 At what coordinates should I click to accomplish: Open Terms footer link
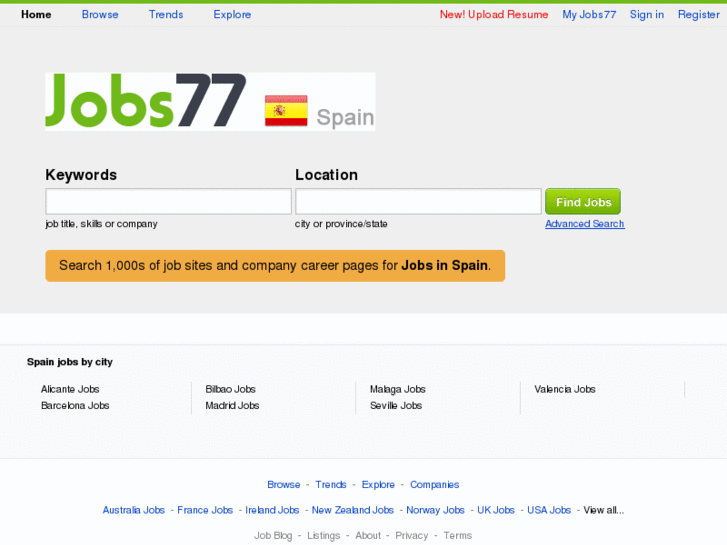[458, 535]
